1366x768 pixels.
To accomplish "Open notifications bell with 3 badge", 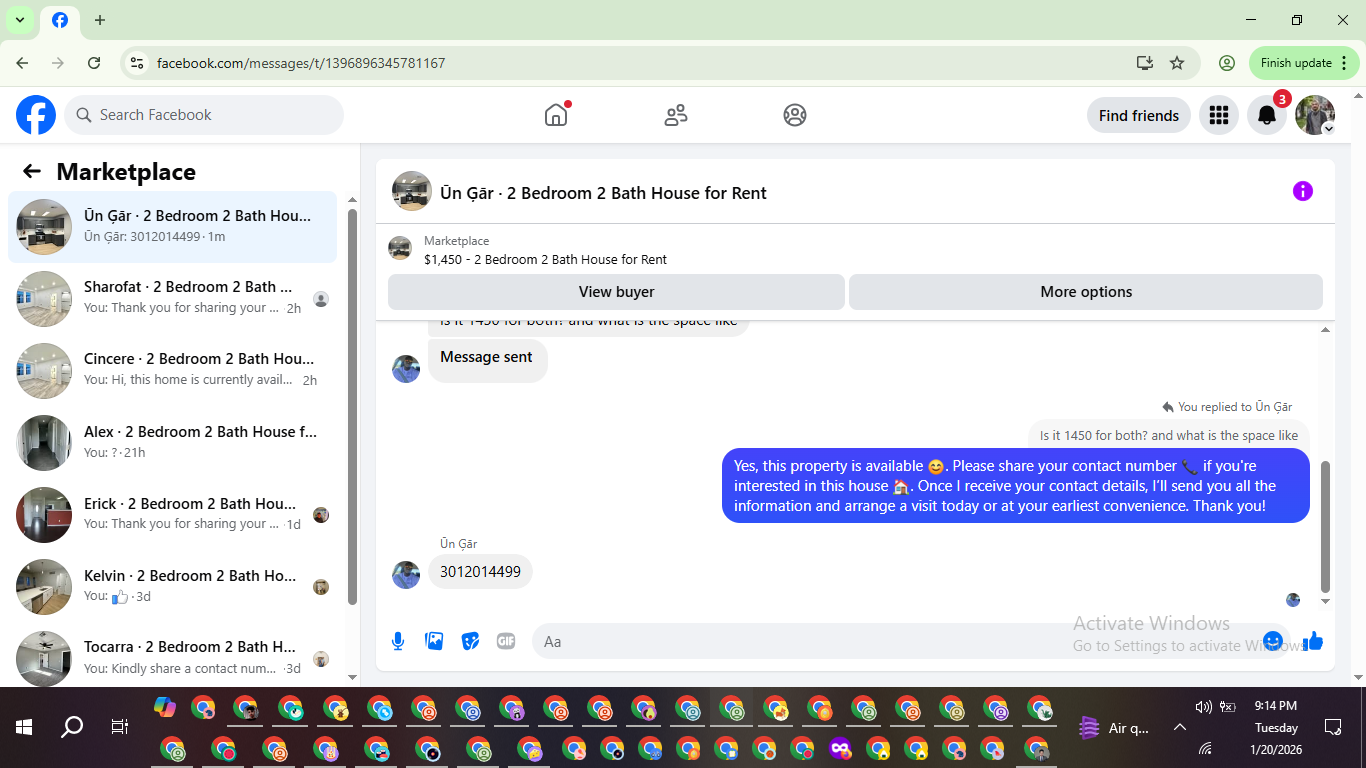I will (1267, 115).
